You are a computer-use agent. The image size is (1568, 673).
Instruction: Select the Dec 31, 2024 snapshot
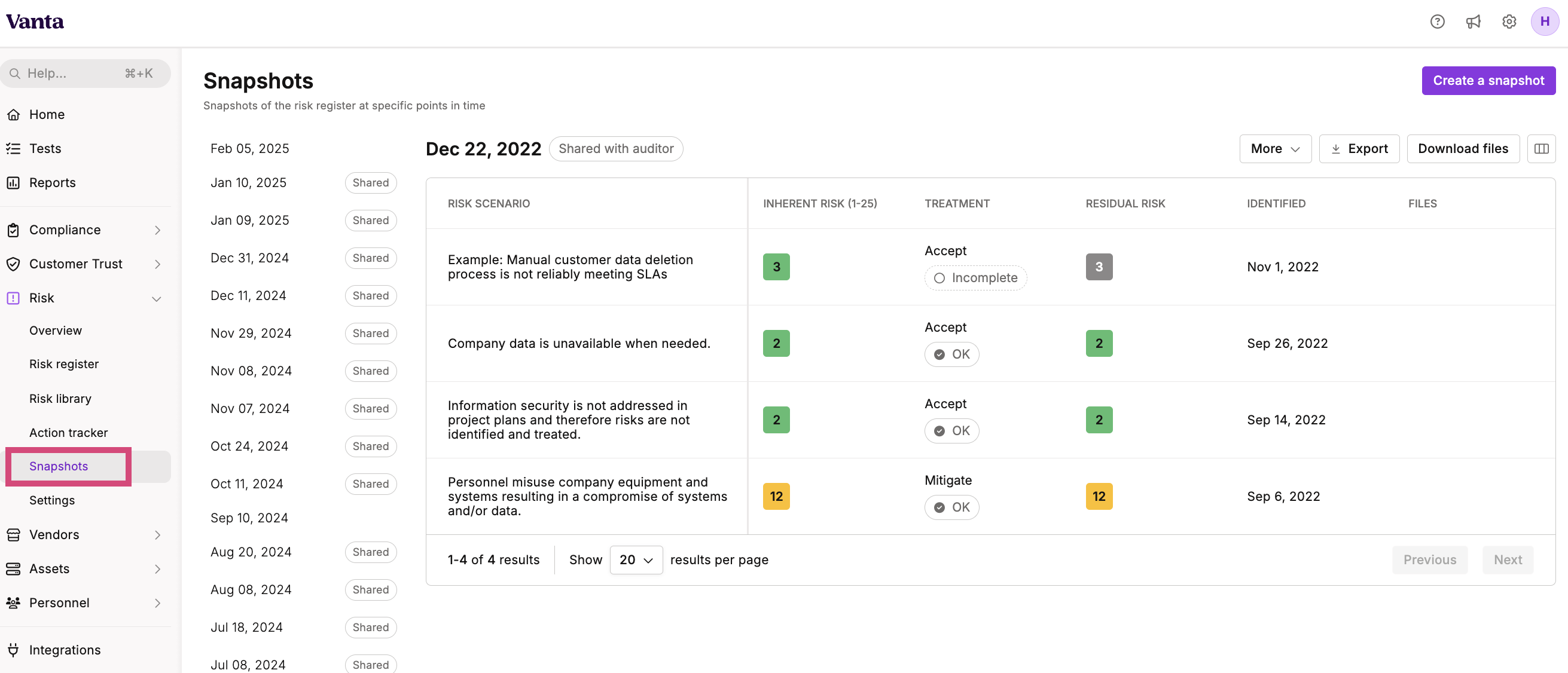point(249,258)
